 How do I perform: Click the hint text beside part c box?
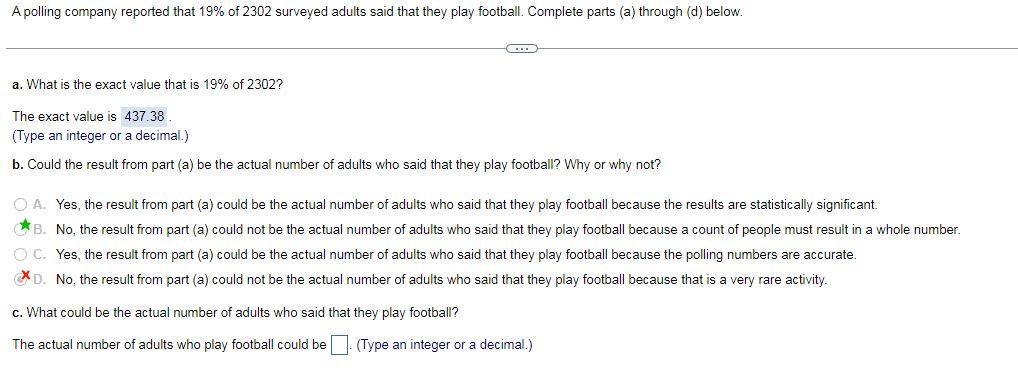pos(444,345)
